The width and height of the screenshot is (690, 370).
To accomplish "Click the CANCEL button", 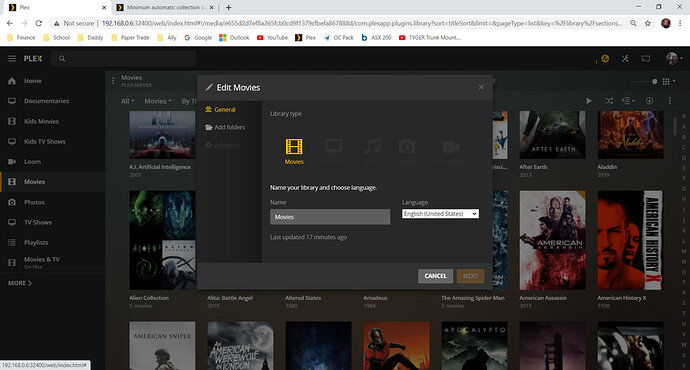I will click(x=435, y=276).
